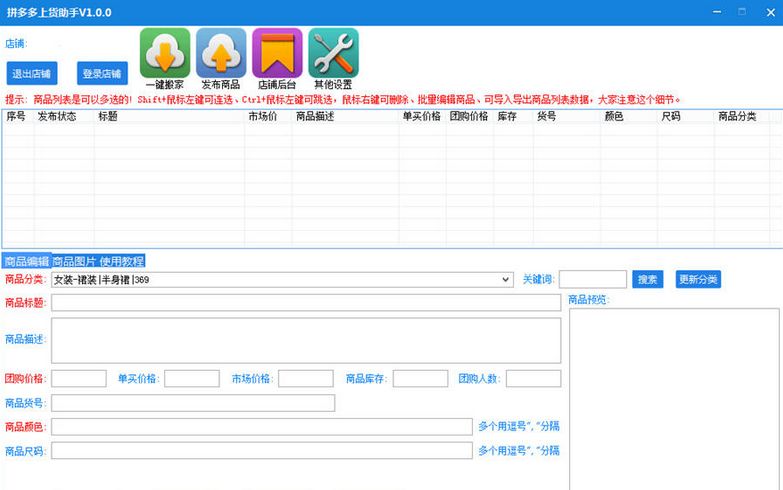Screen dimensions: 783x490
Task: Click inside the 商品描述 text area
Action: coord(306,340)
